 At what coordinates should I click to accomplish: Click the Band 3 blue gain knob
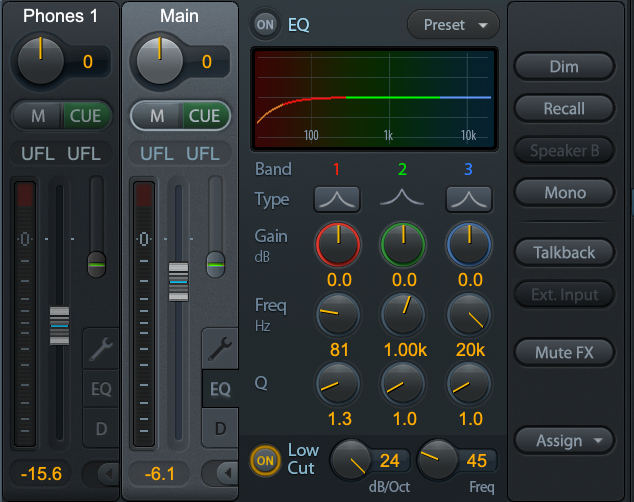pyautogui.click(x=469, y=244)
